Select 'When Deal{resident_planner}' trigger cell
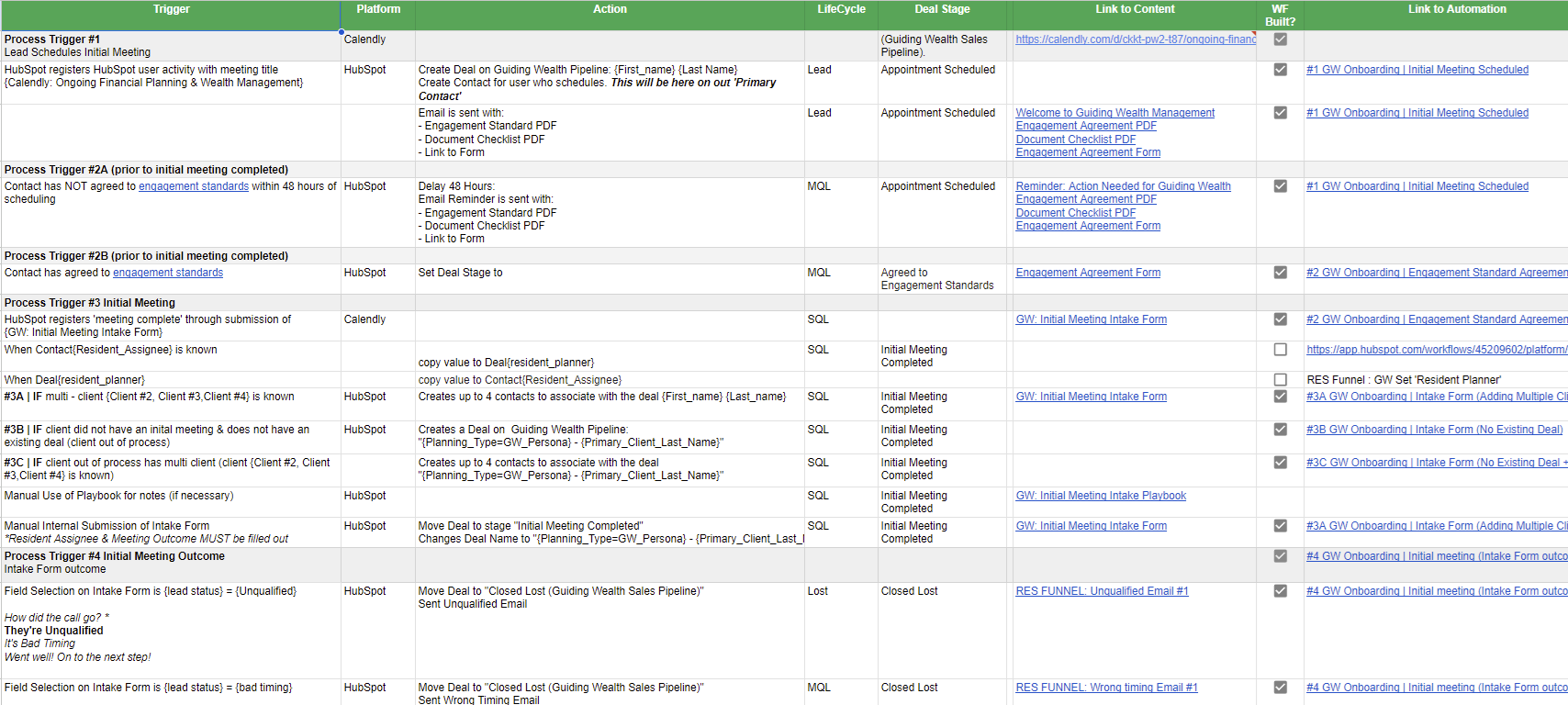Image resolution: width=1568 pixels, height=705 pixels. click(171, 380)
